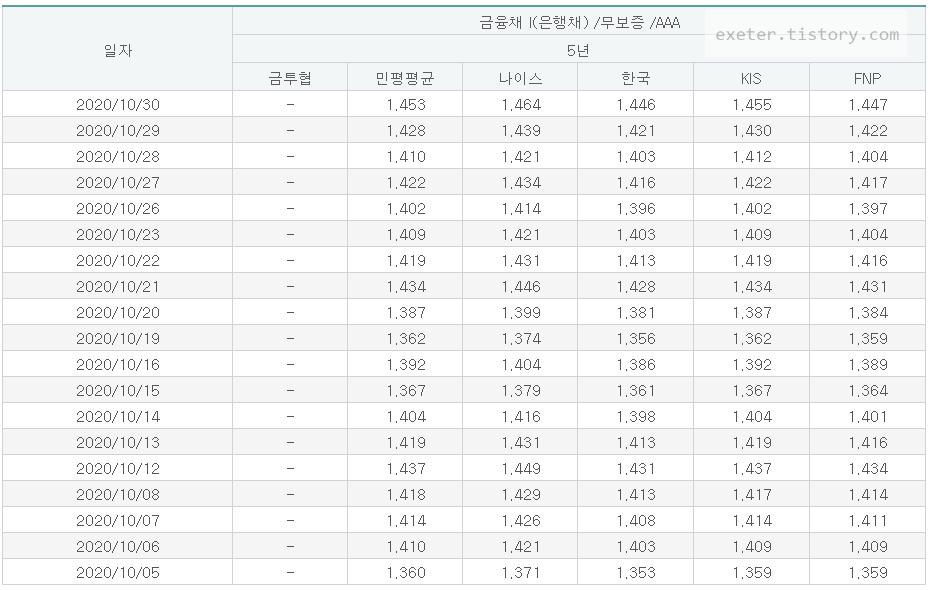Click 한국 value 1.398 for 10/14
The width and height of the screenshot is (932, 590).
click(636, 417)
